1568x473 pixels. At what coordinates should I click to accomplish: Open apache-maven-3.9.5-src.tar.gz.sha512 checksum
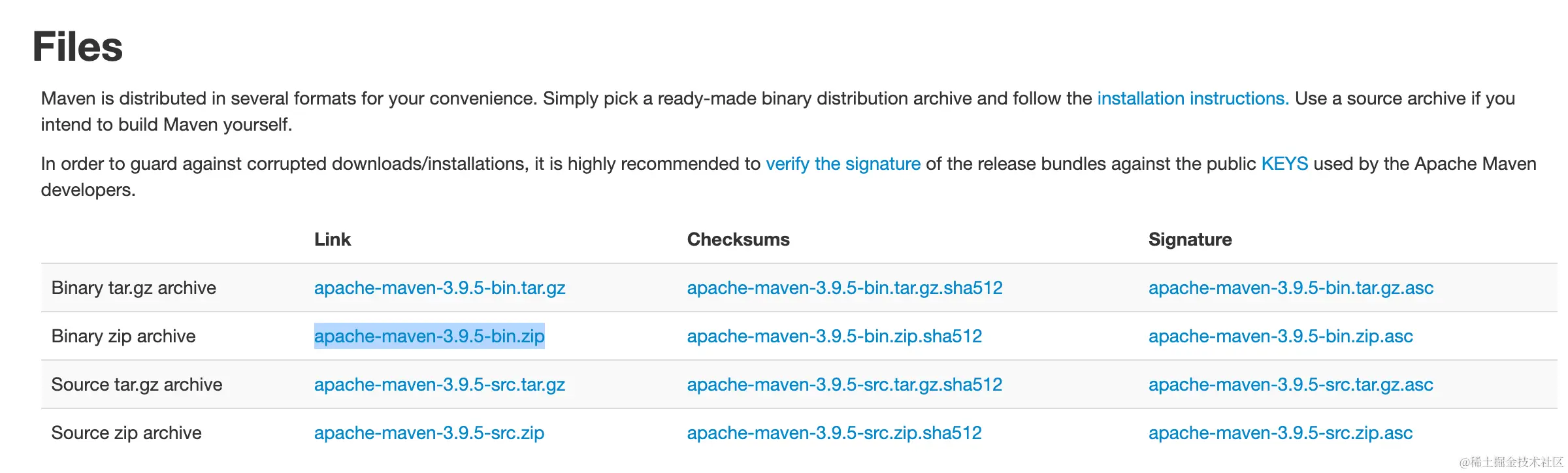(845, 385)
